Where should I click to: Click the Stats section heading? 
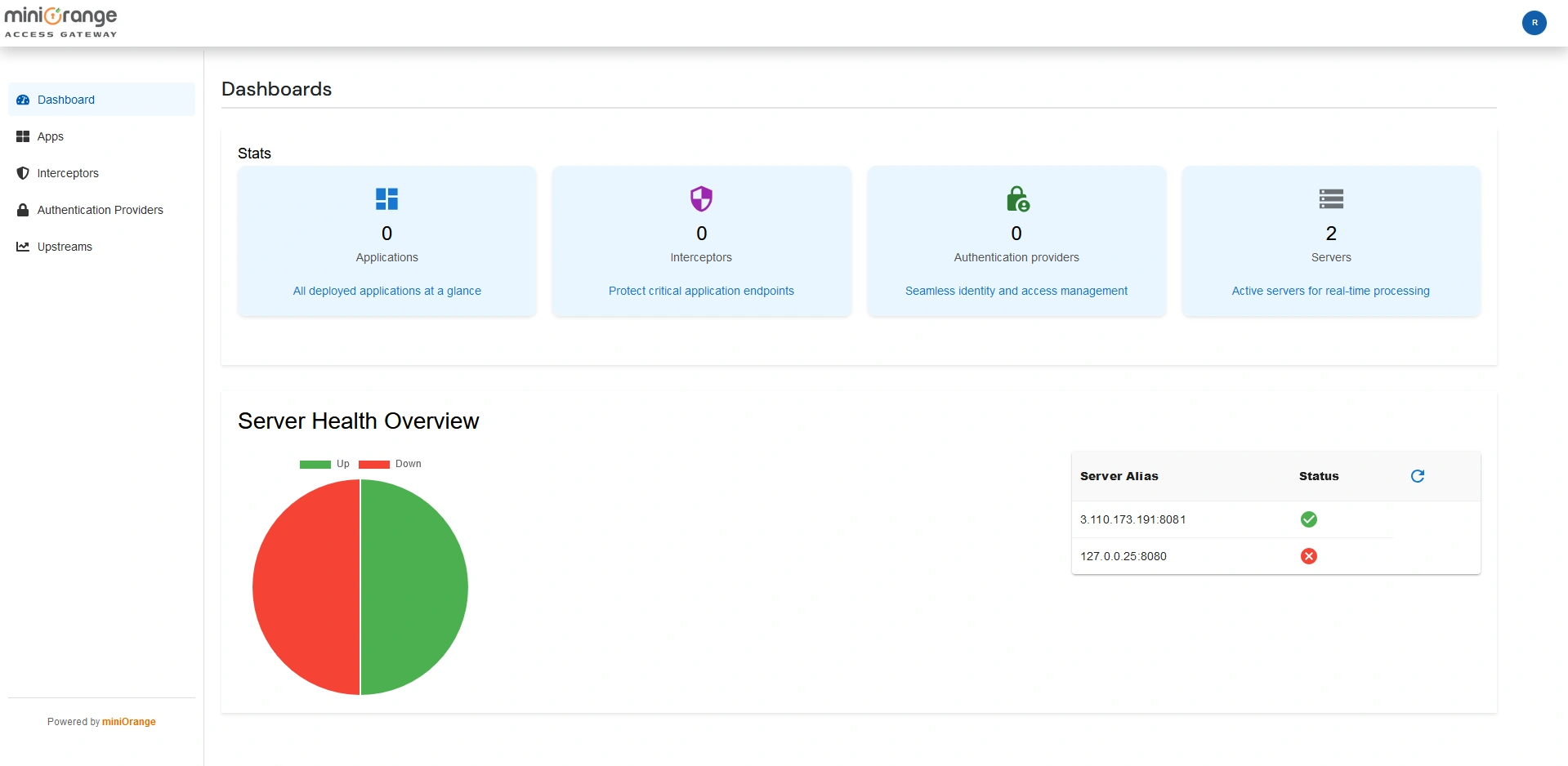coord(254,154)
